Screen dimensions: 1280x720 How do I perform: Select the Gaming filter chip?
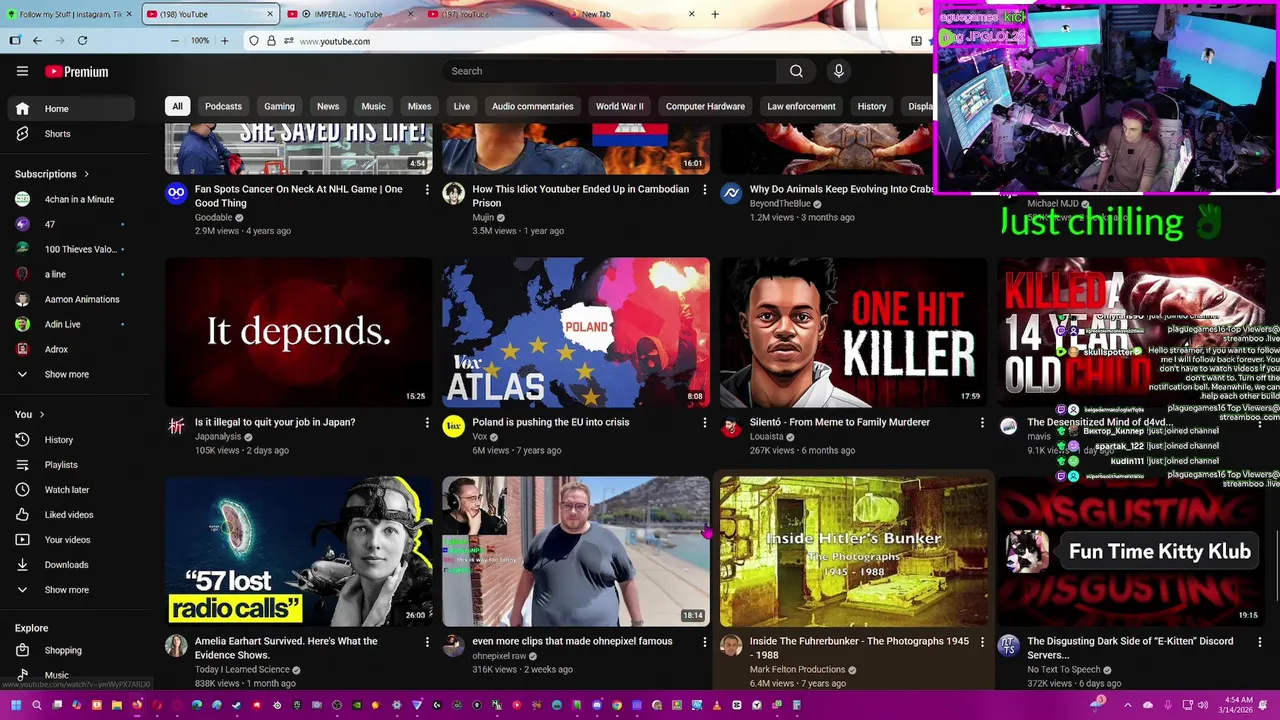[x=279, y=106]
